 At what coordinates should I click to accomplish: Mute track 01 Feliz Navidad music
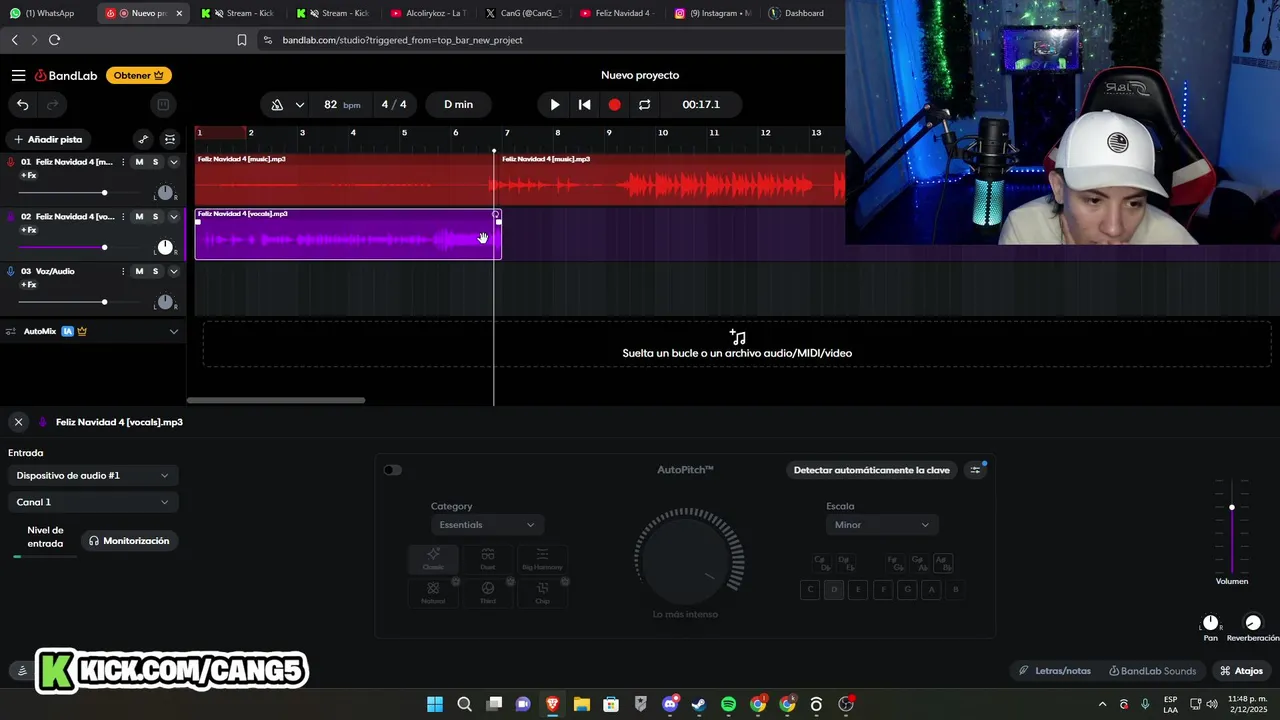tap(139, 162)
